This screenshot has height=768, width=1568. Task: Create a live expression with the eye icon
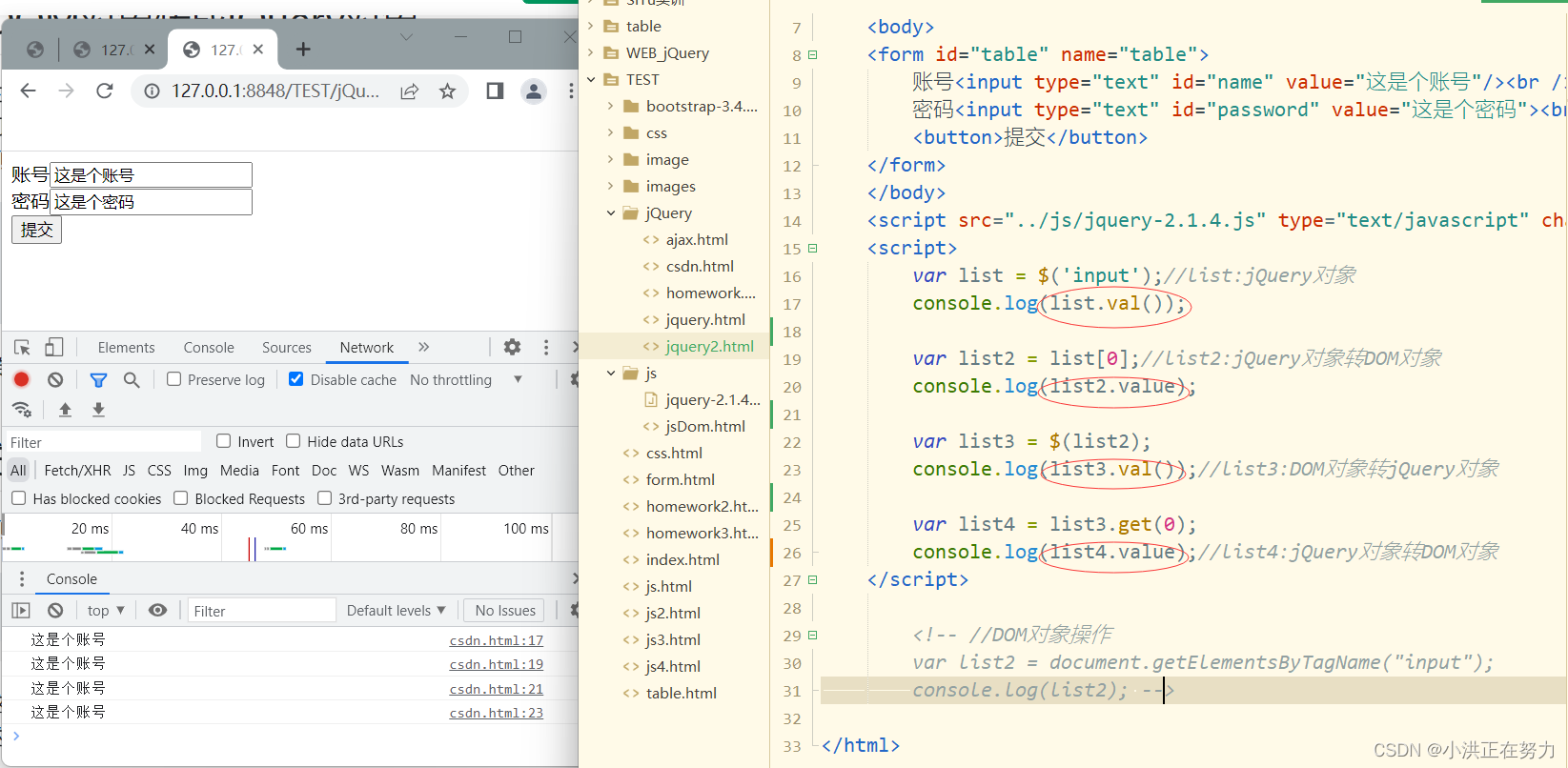pos(158,610)
